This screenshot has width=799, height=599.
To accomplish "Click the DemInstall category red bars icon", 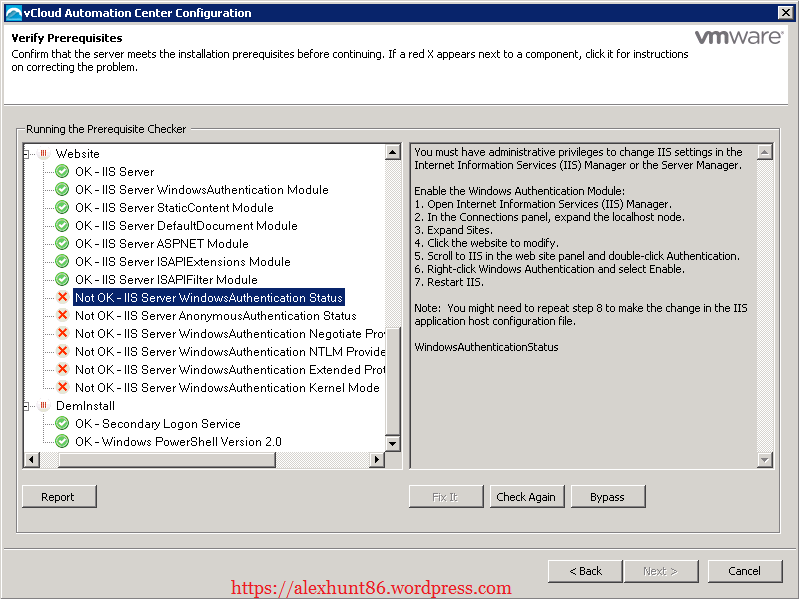I will click(44, 405).
